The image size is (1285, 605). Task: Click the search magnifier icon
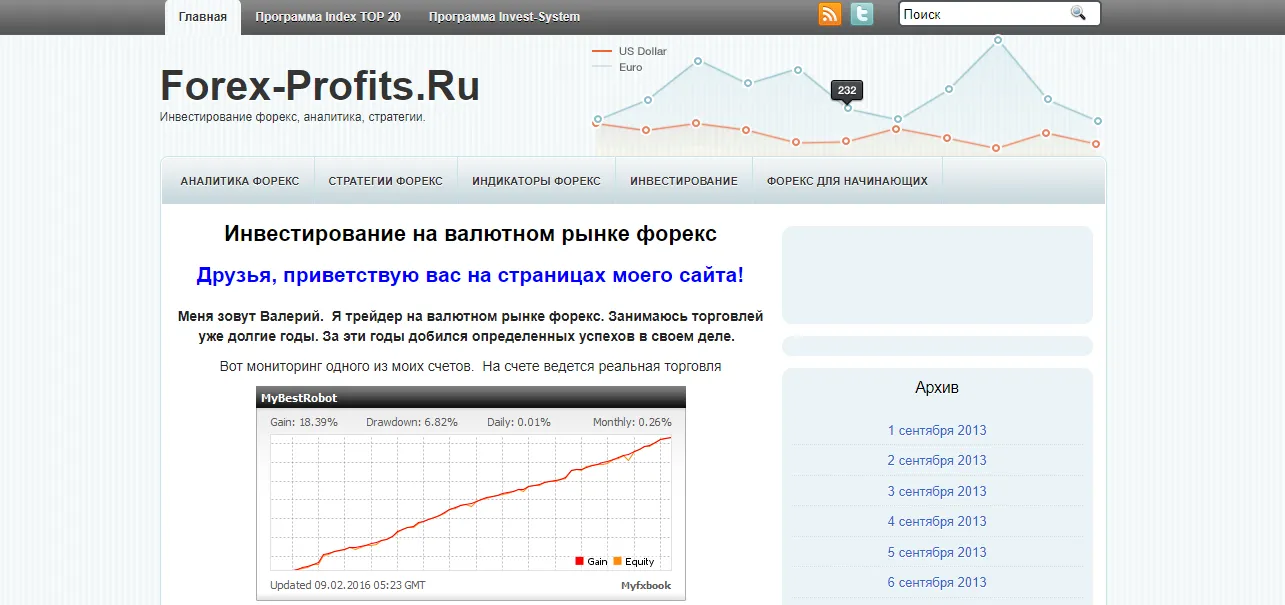click(x=1078, y=13)
